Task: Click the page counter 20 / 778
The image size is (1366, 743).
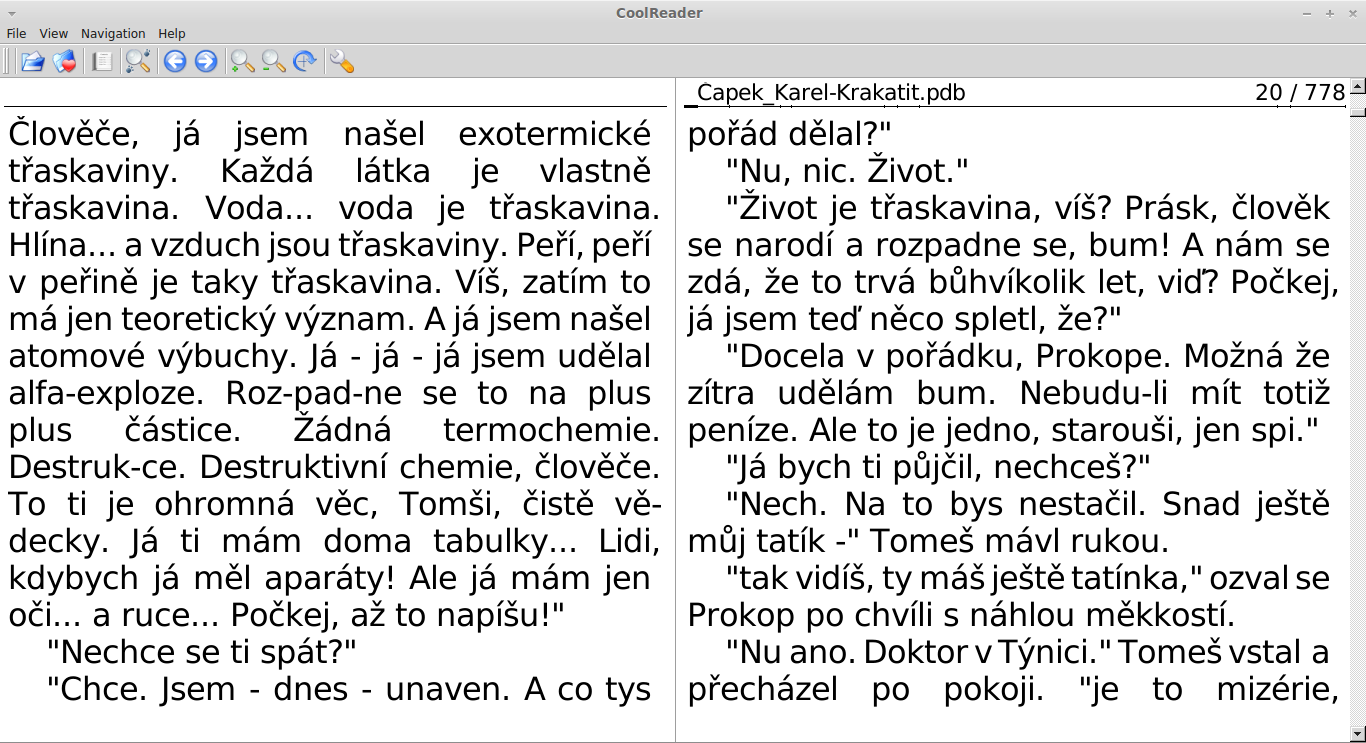Action: pyautogui.click(x=1300, y=93)
